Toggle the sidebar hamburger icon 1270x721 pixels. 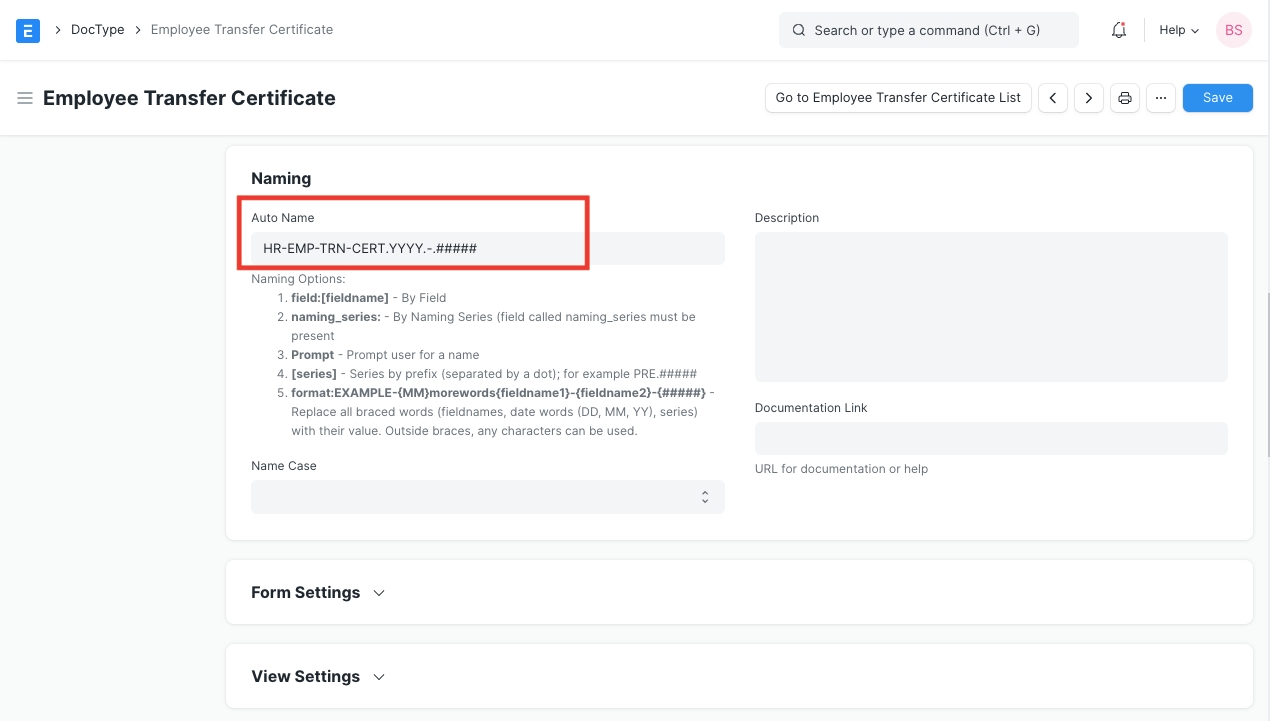pos(25,98)
